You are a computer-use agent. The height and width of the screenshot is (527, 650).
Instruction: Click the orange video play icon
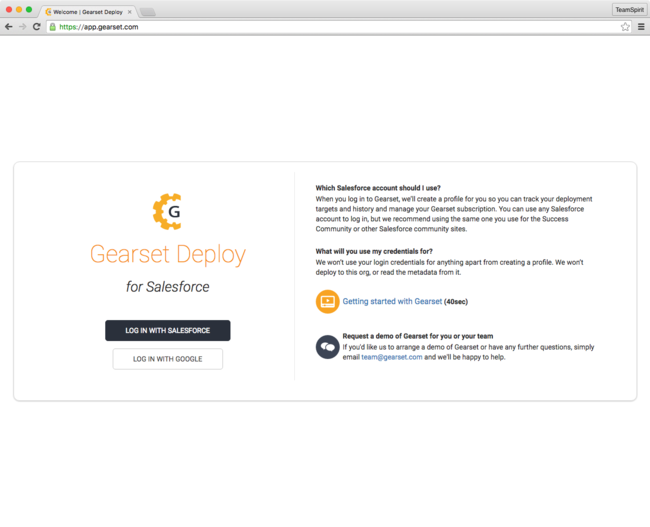pyautogui.click(x=327, y=301)
